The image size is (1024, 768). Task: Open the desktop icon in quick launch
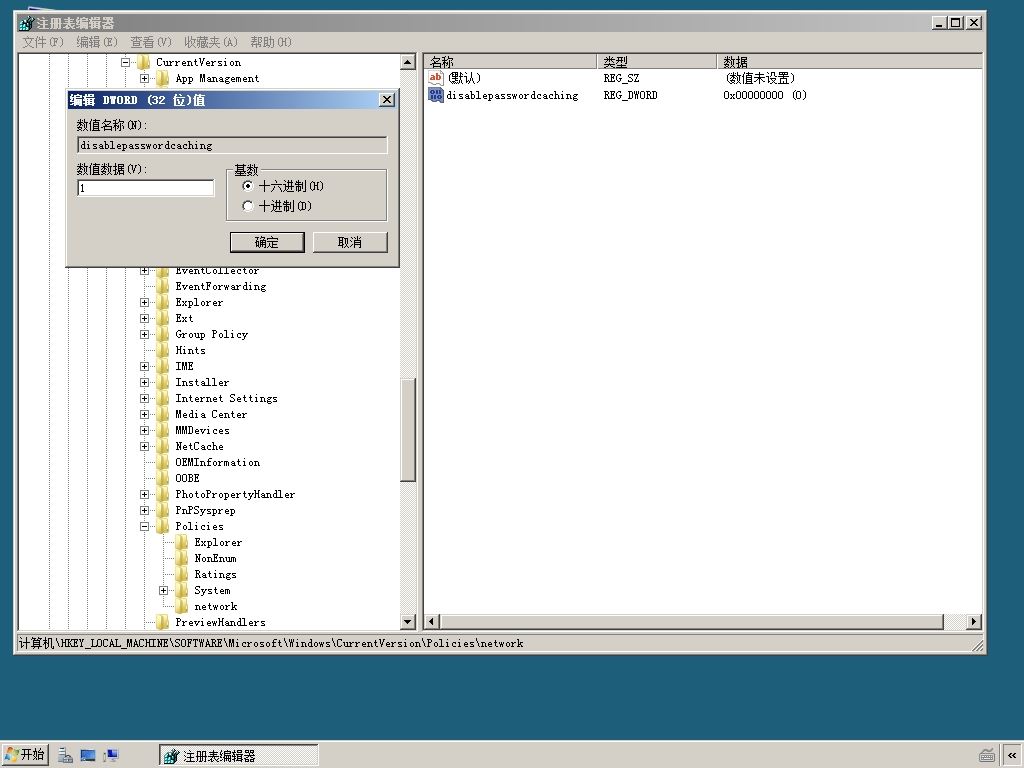click(x=88, y=756)
